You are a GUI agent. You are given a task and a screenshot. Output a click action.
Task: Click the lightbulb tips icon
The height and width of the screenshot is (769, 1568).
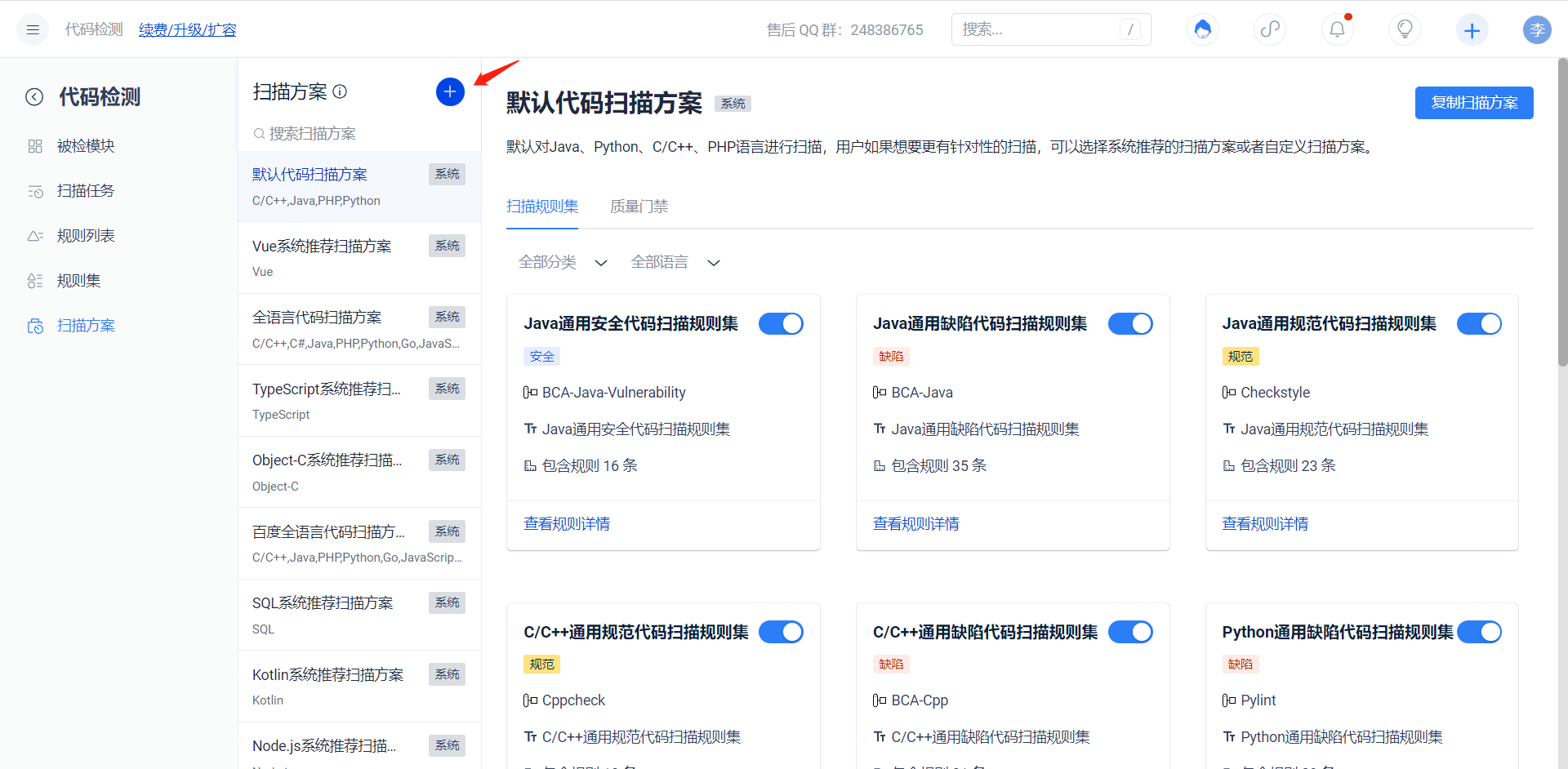[x=1405, y=30]
